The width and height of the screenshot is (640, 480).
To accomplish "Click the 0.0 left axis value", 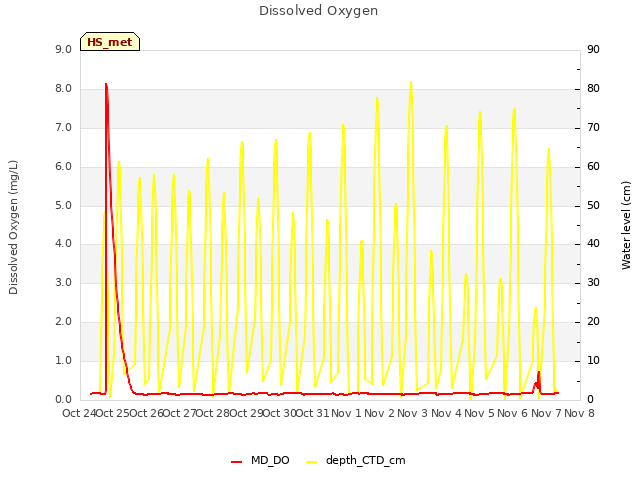I will click(63, 400).
